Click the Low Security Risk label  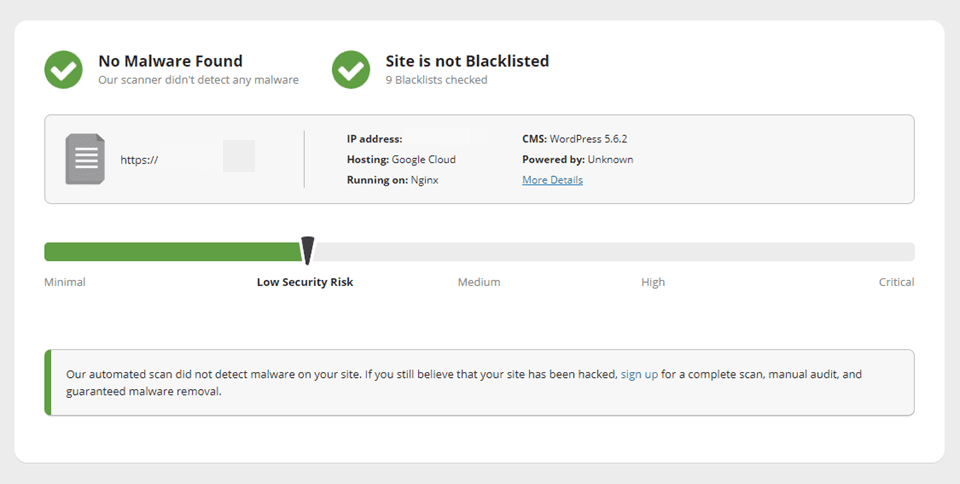point(305,282)
